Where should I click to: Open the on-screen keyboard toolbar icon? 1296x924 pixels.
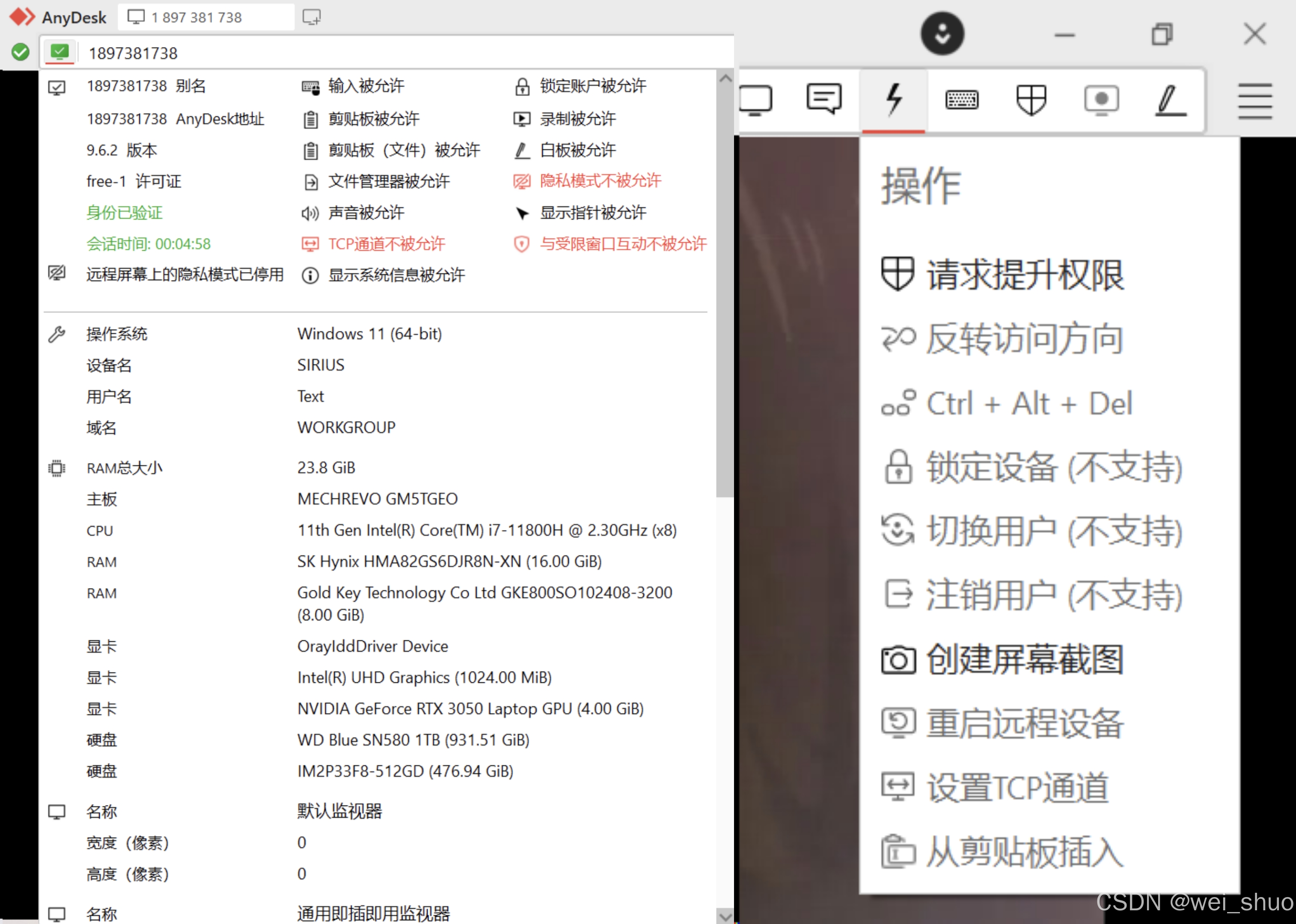coord(963,100)
